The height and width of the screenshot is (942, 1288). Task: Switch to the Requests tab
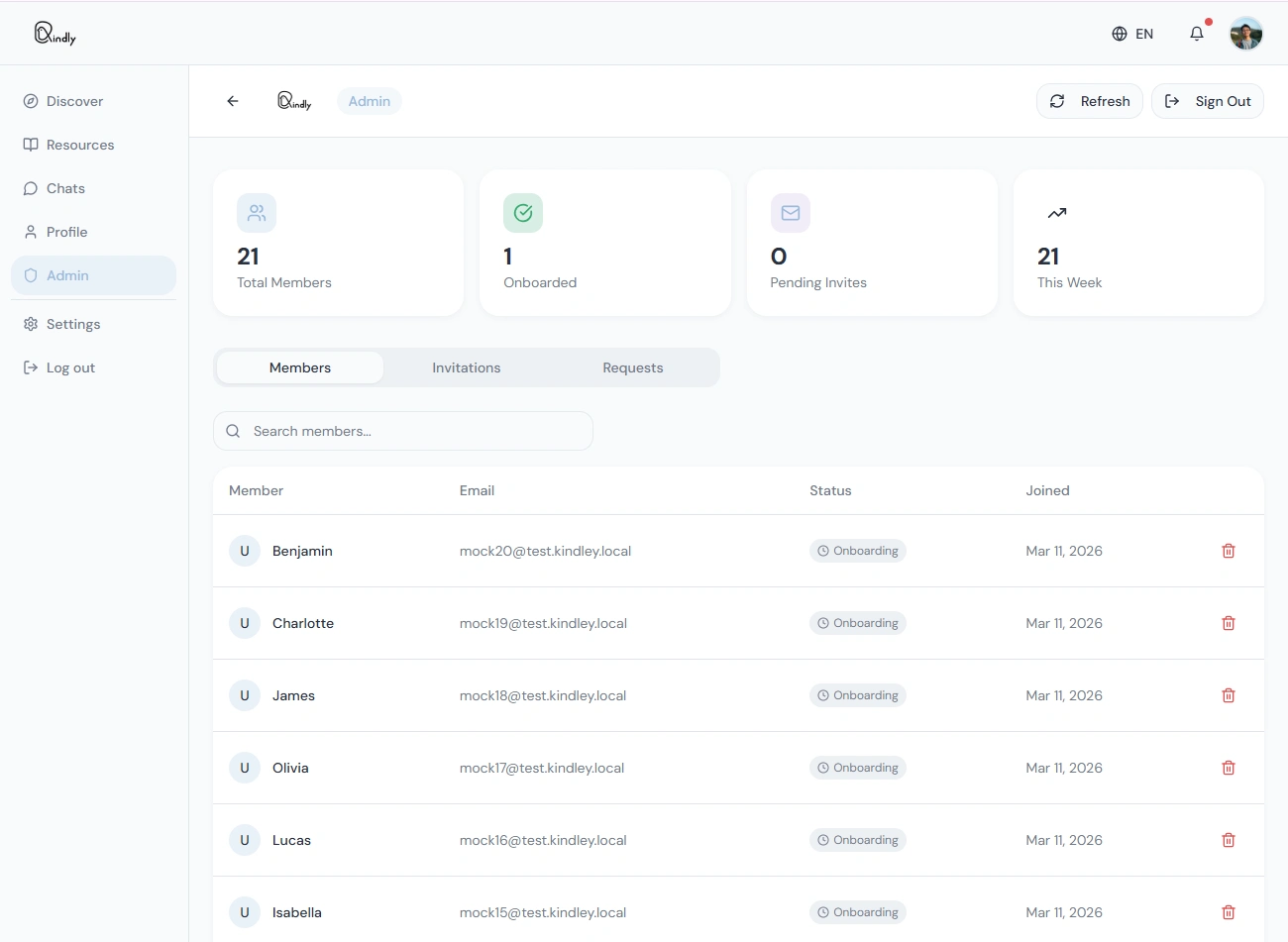point(633,367)
